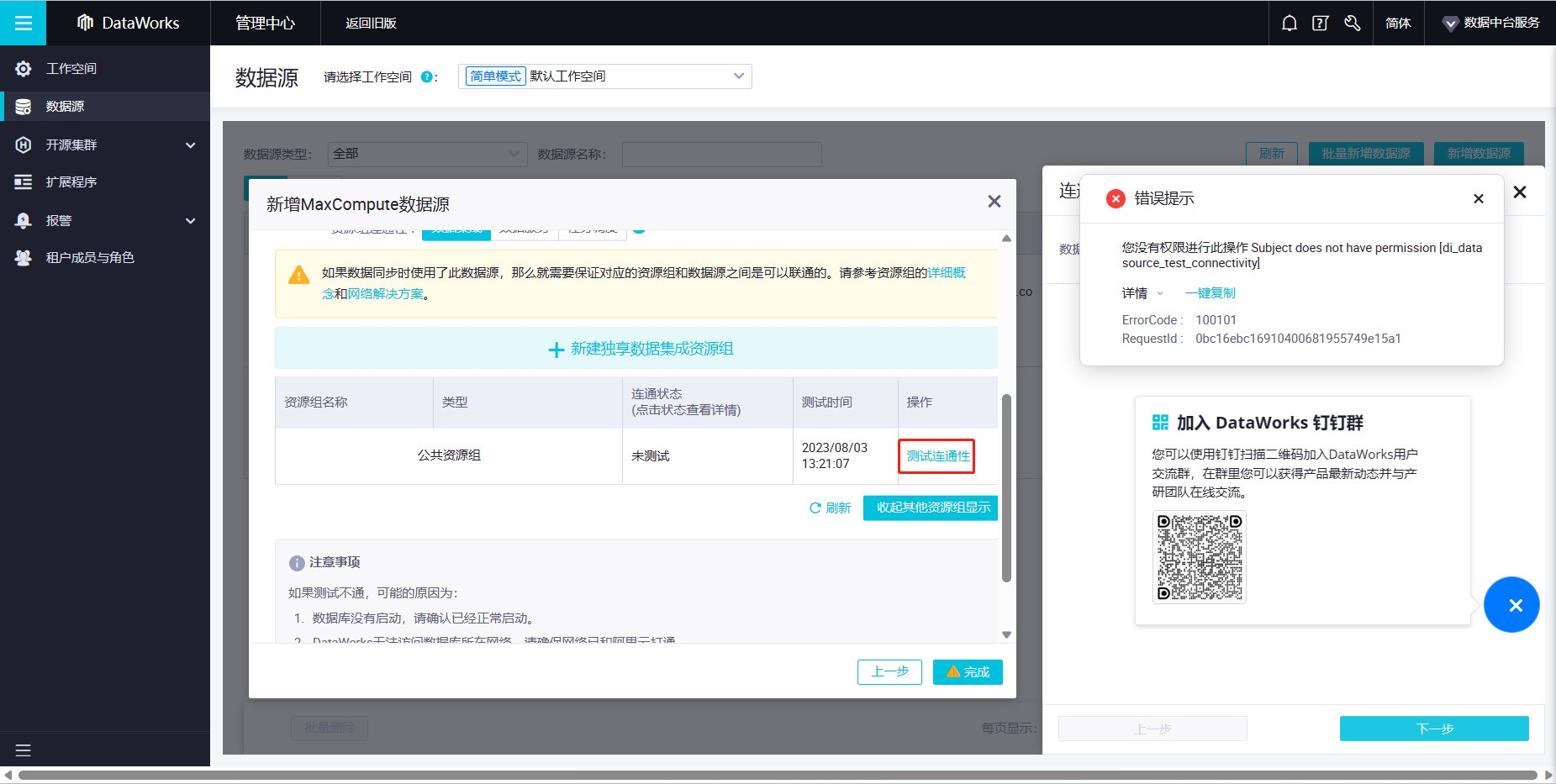The width and height of the screenshot is (1556, 784).
Task: Click 返回旧版 in the top bar
Action: (371, 23)
